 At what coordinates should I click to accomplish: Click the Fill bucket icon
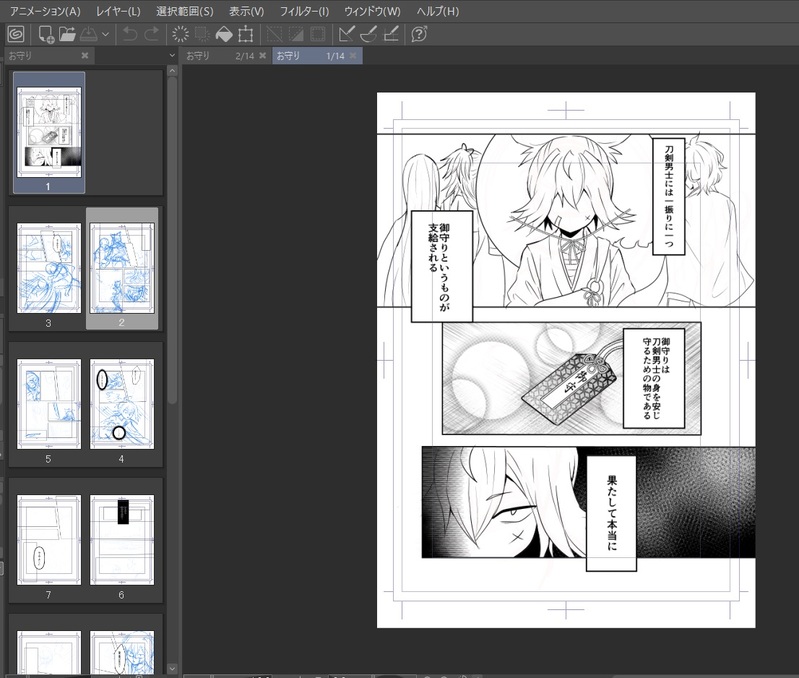coord(224,35)
